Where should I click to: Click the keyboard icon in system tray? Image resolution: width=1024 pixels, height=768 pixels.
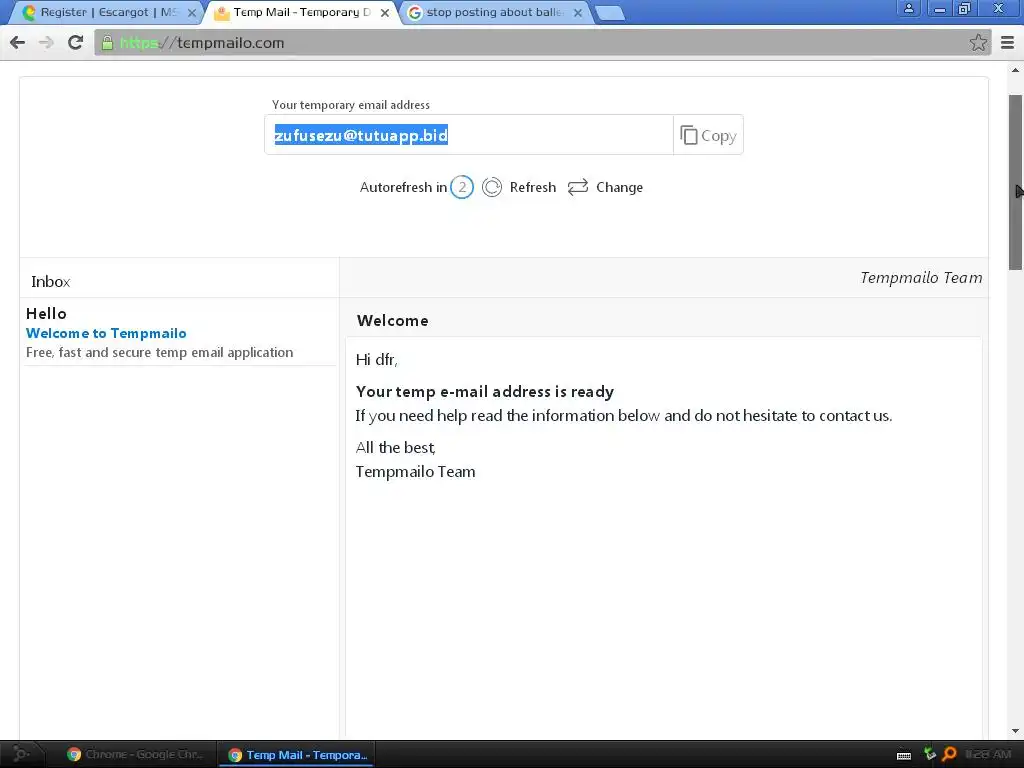[x=904, y=755]
